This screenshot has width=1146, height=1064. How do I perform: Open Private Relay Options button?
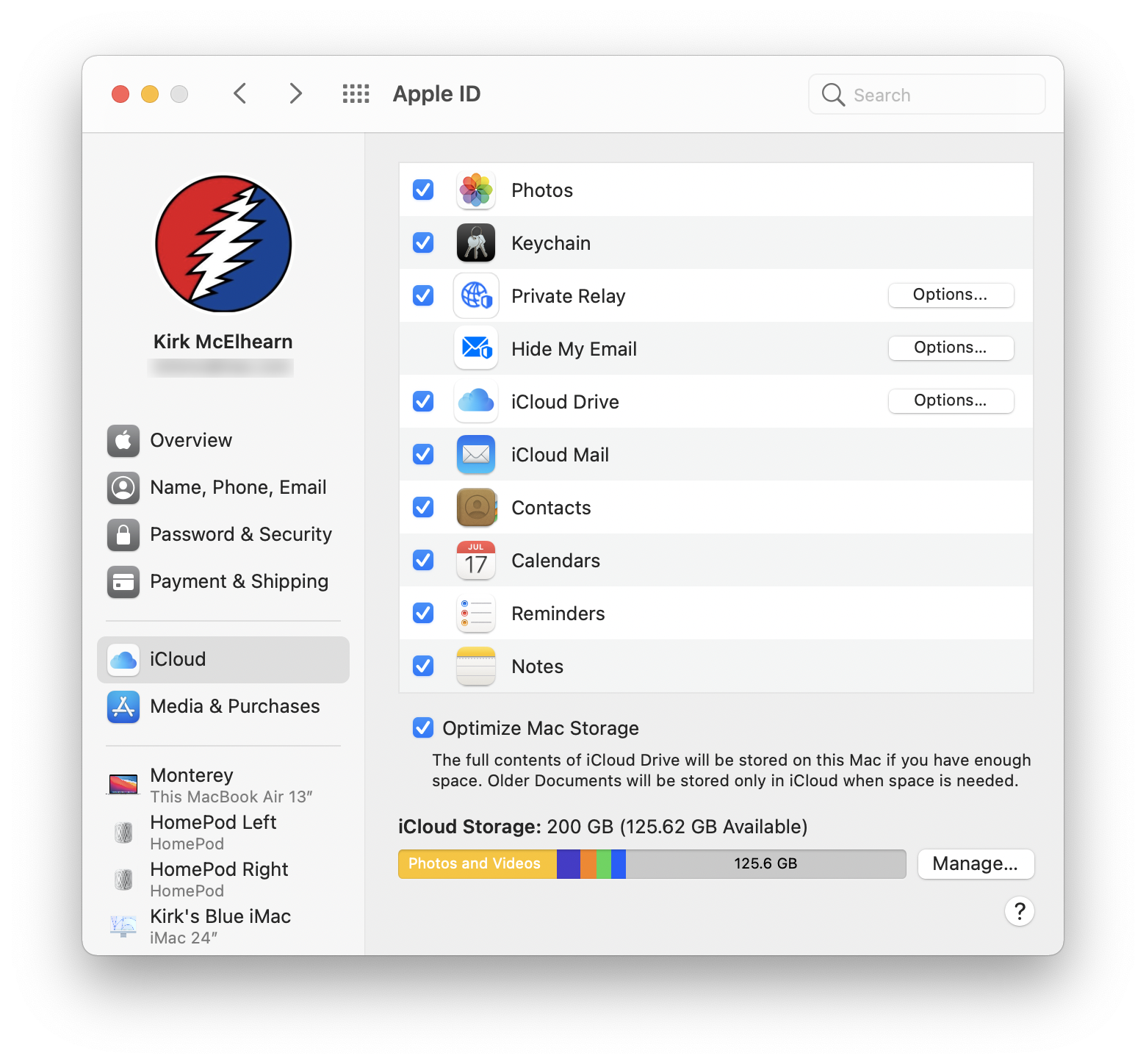[x=951, y=295]
